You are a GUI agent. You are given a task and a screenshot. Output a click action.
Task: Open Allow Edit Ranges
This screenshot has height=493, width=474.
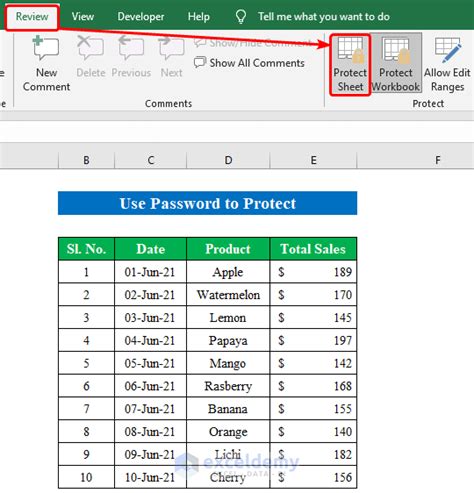(x=447, y=64)
